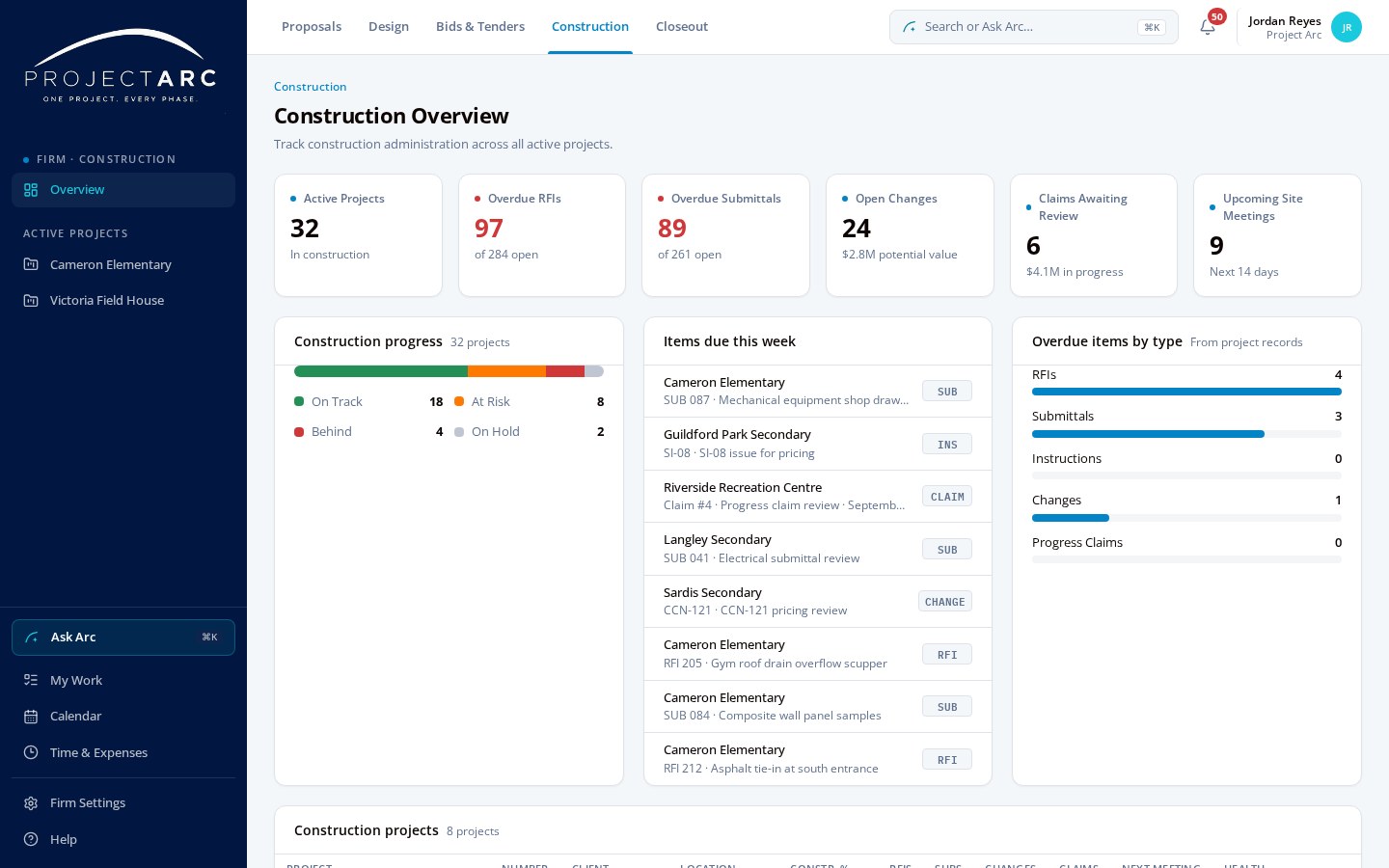
Task: Open Calendar from sidebar
Action: coord(123,717)
